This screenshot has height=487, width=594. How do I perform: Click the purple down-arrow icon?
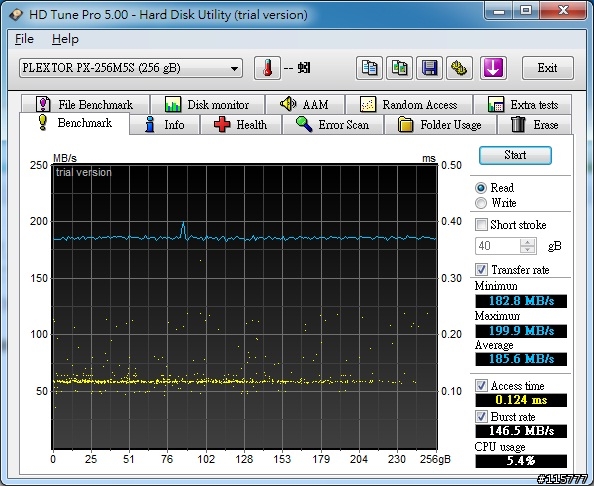coord(493,68)
